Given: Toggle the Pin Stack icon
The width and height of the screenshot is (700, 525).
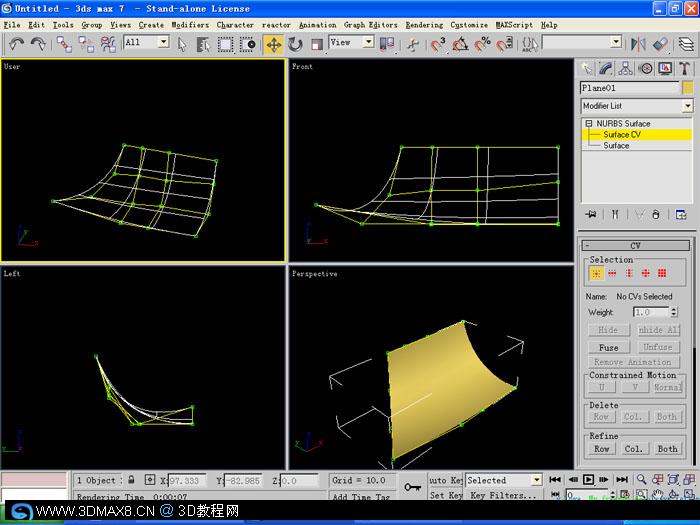Looking at the screenshot, I should click(591, 215).
